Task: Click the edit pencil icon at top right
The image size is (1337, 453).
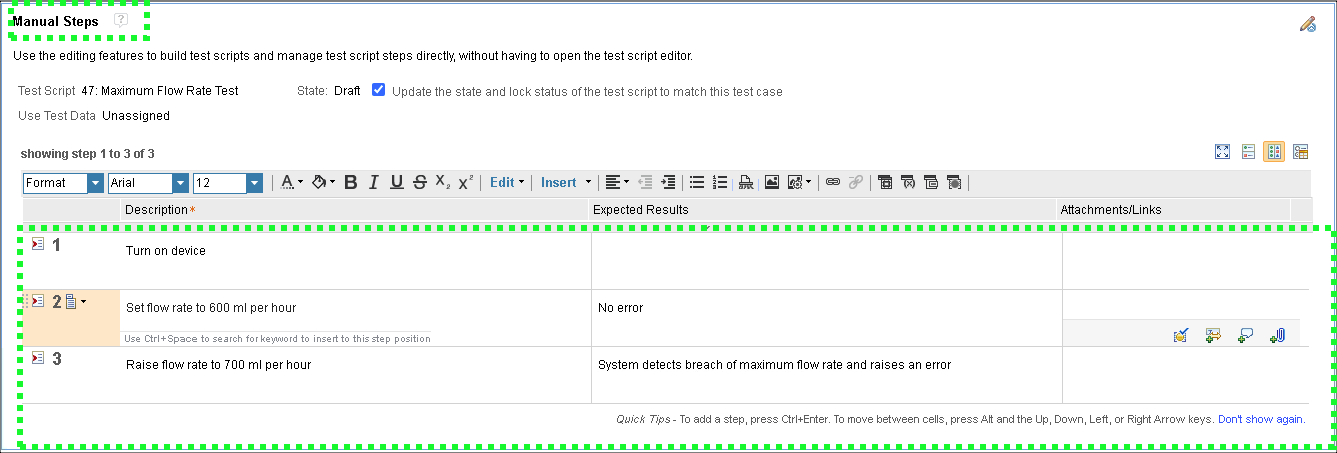Action: coord(1307,24)
